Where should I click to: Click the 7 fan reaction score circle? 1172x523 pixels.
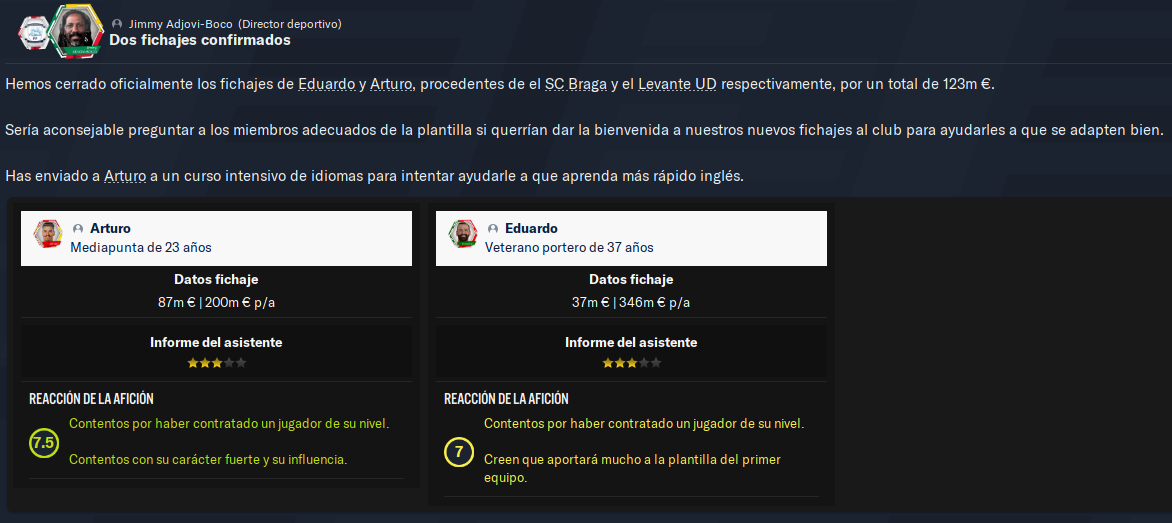pyautogui.click(x=458, y=452)
